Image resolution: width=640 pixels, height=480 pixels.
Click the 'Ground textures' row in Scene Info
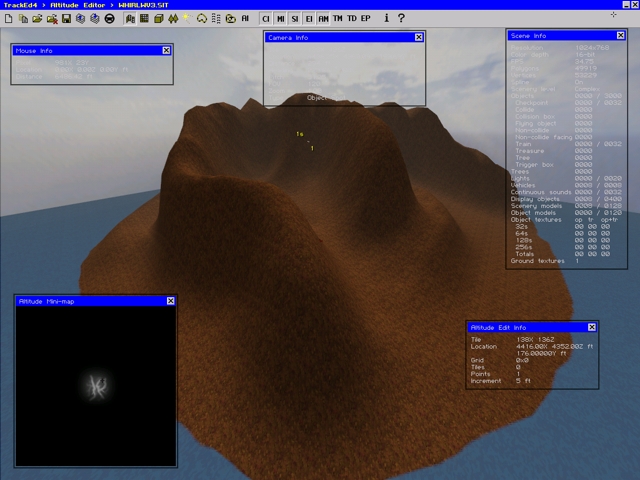(544, 261)
